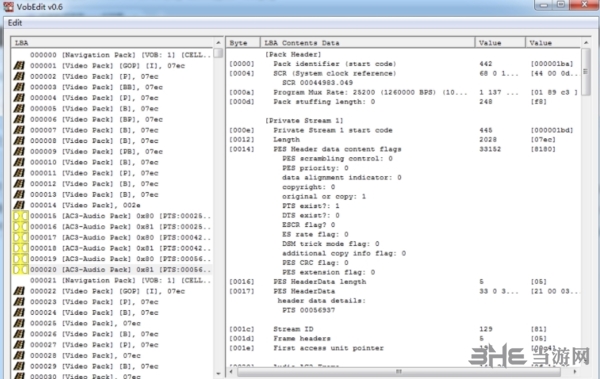Click AC3 audio icon for LBA 000015
The image size is (600, 379).
pos(20,216)
